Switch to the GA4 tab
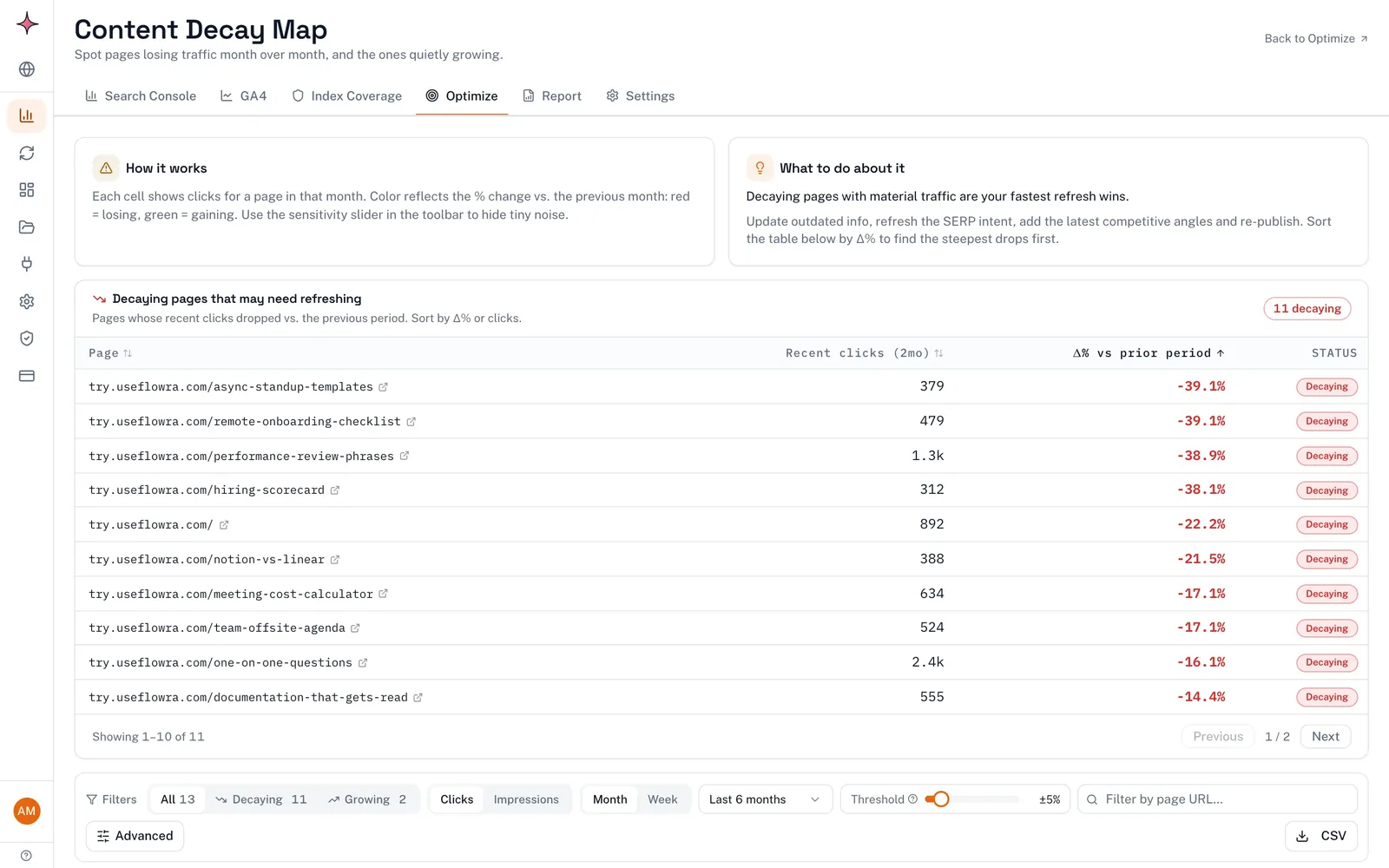The height and width of the screenshot is (868, 1389). click(243, 96)
